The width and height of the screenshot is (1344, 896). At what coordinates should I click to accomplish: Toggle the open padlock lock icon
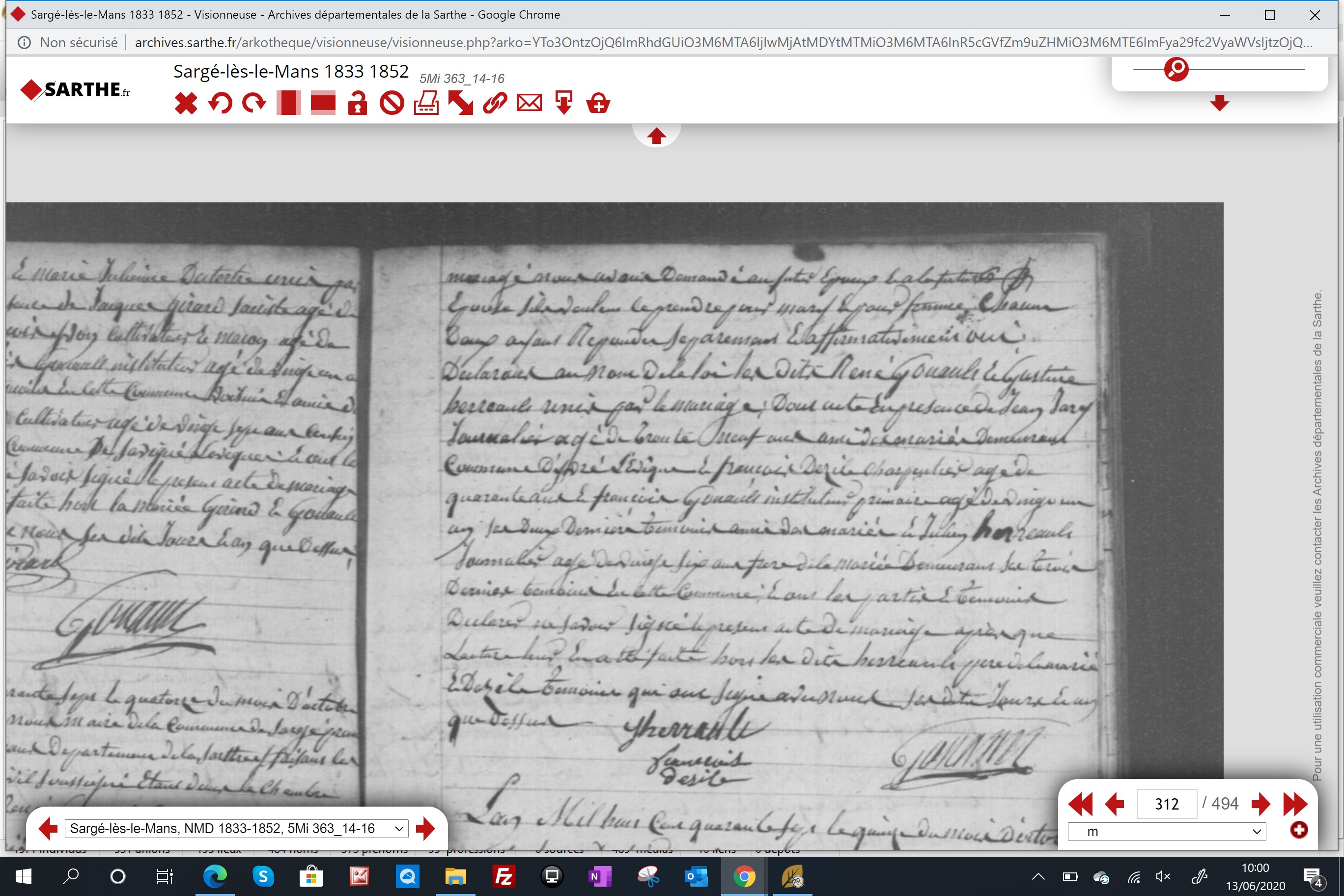click(358, 104)
